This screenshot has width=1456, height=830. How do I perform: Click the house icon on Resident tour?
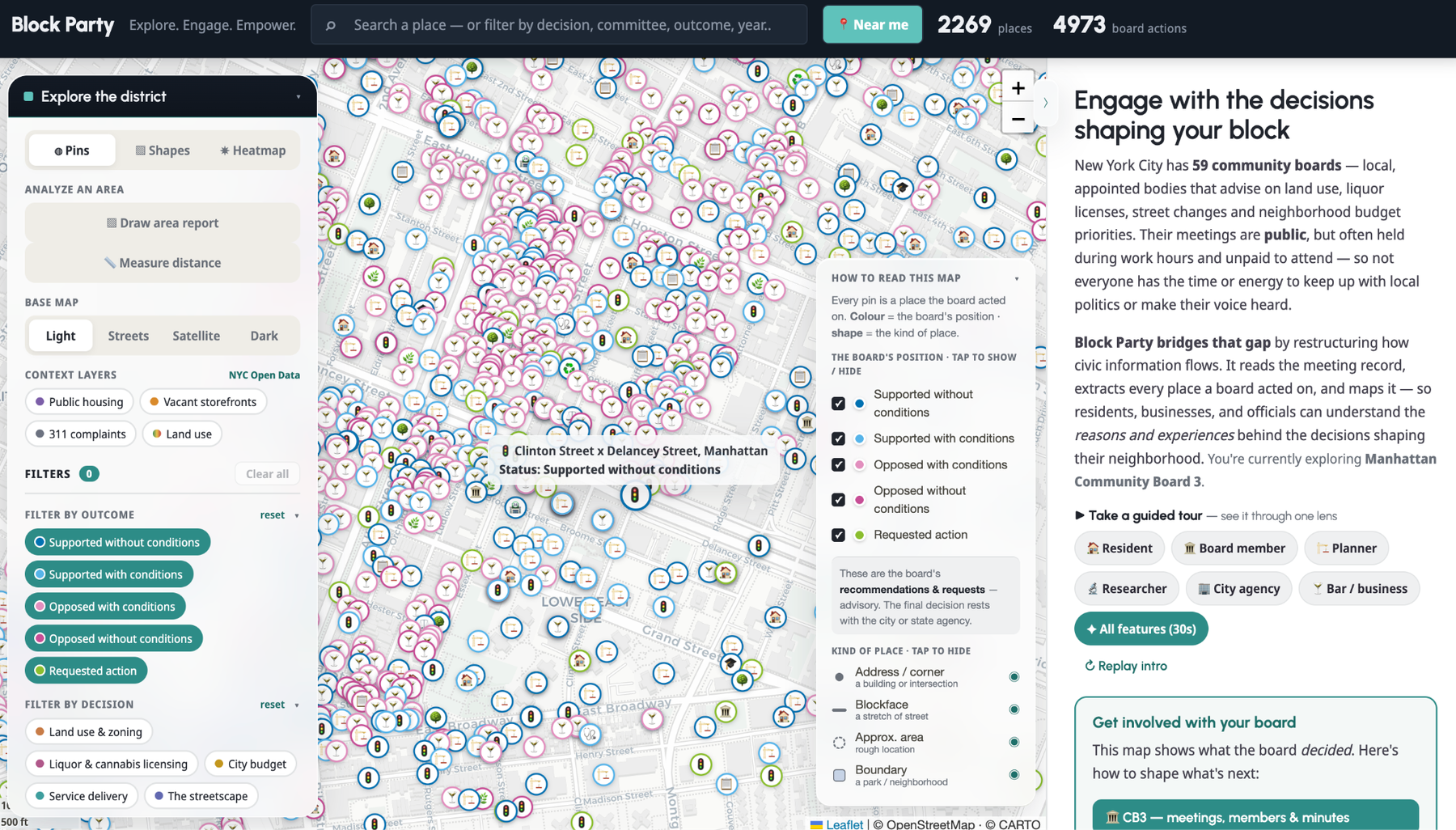1093,548
